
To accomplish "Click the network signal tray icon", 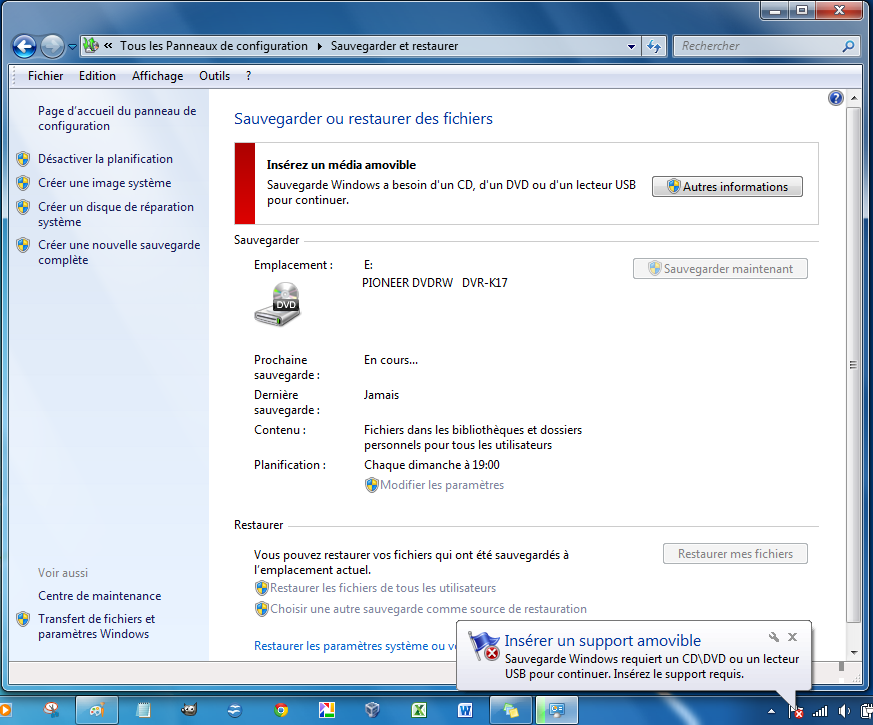I will (x=820, y=711).
